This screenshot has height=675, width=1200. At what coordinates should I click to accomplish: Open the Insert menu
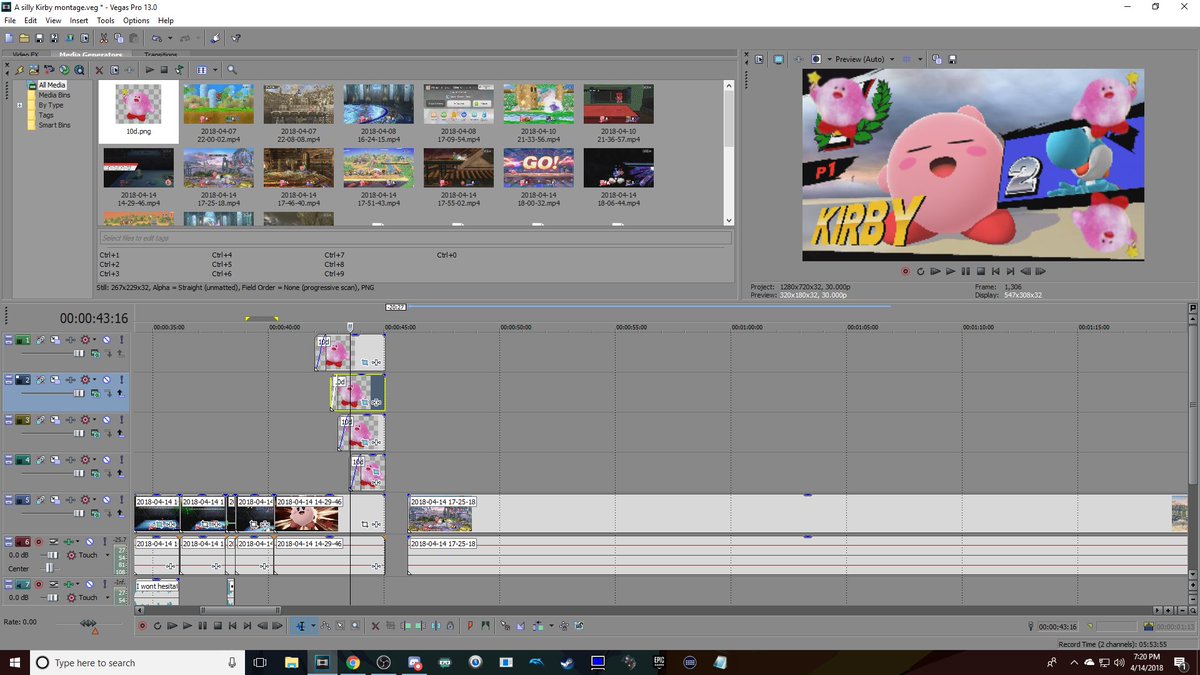coord(79,20)
